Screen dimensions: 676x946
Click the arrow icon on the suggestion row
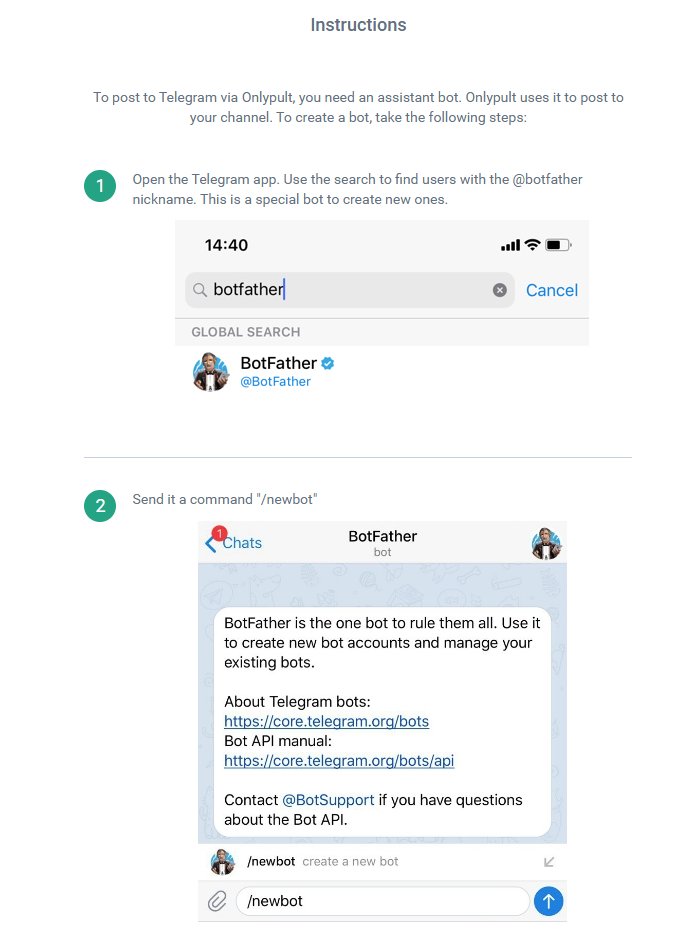pyautogui.click(x=549, y=862)
